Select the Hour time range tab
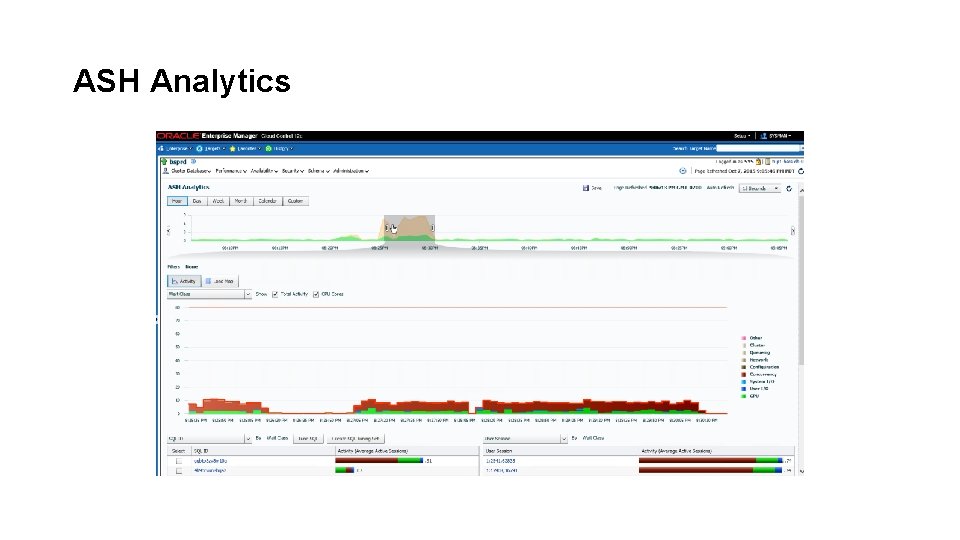The image size is (960, 540). coord(177,201)
